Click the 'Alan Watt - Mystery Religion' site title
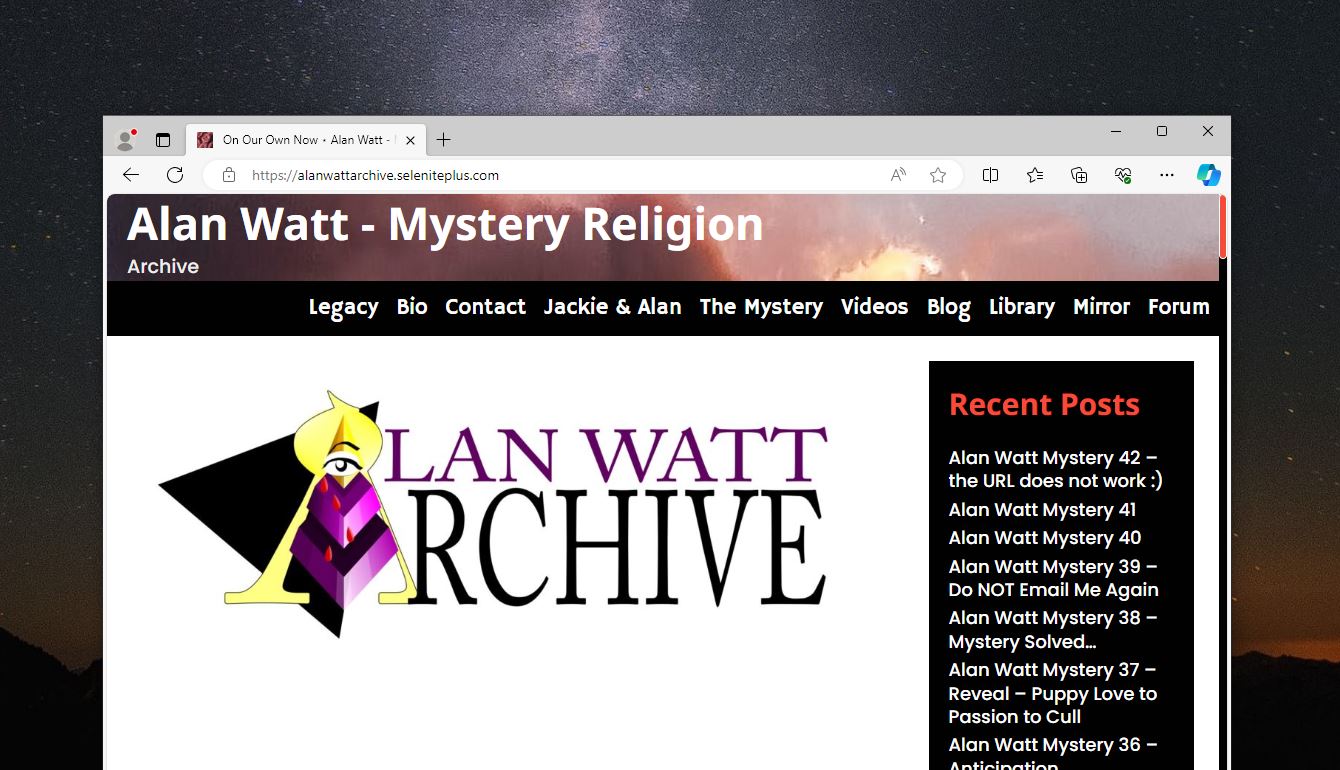The image size is (1340, 770). point(445,224)
